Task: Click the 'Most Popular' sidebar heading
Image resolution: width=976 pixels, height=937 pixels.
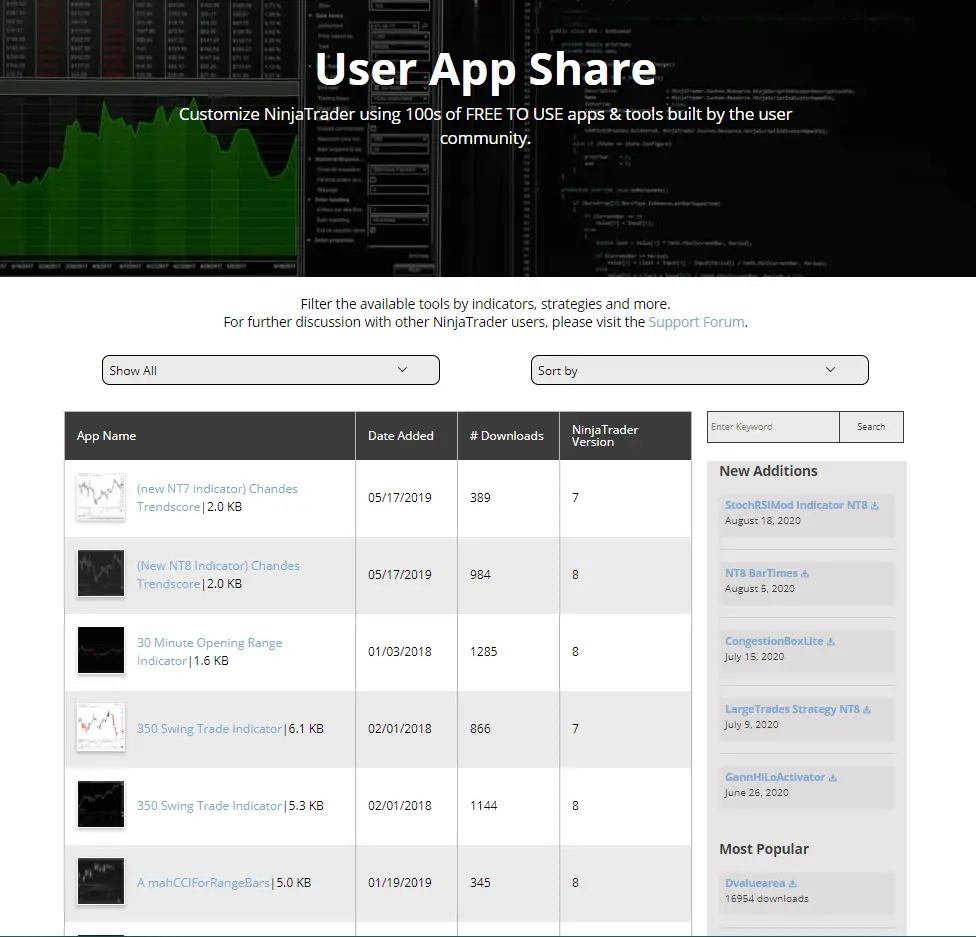Action: click(x=764, y=849)
